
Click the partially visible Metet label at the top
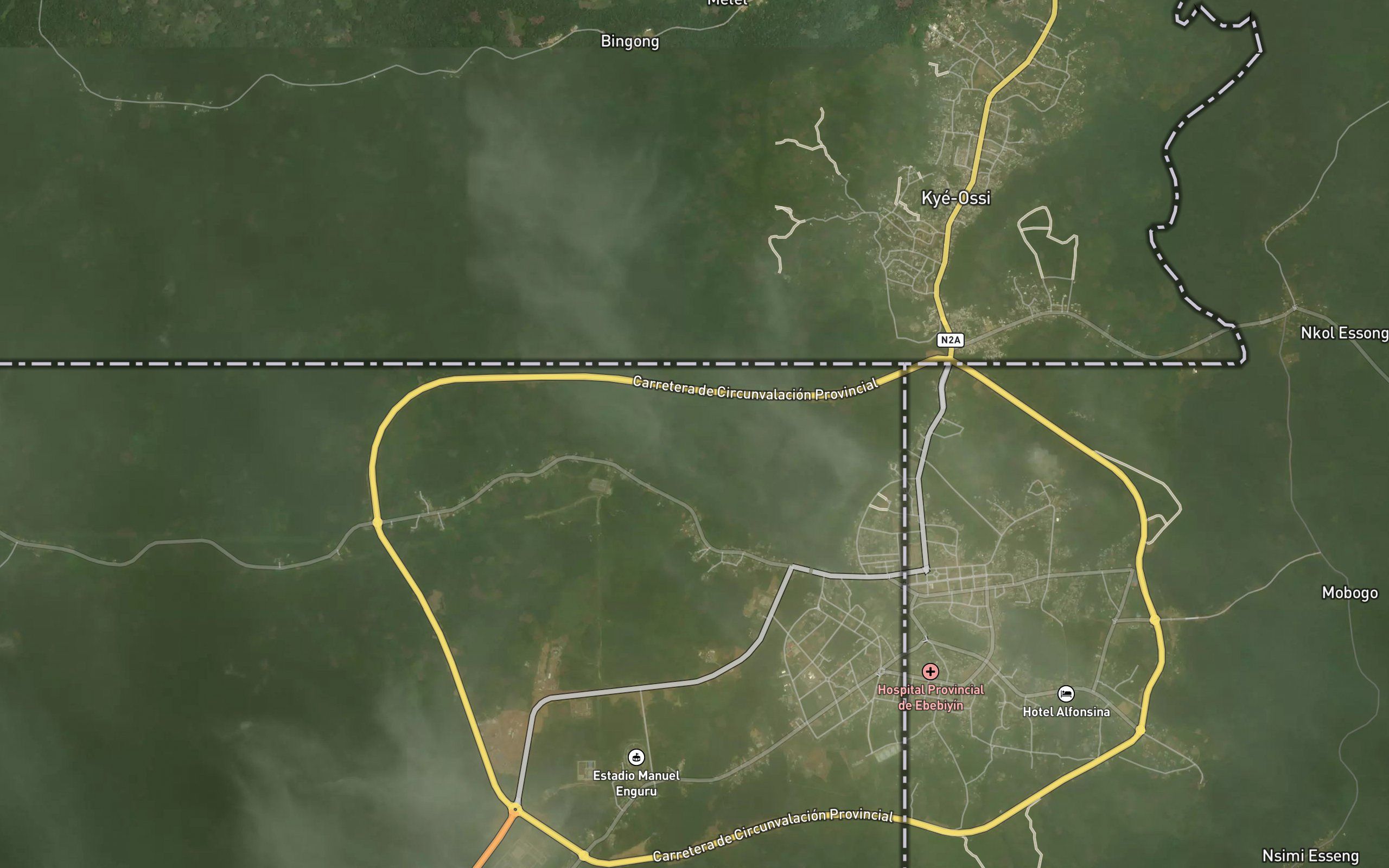pos(727,2)
